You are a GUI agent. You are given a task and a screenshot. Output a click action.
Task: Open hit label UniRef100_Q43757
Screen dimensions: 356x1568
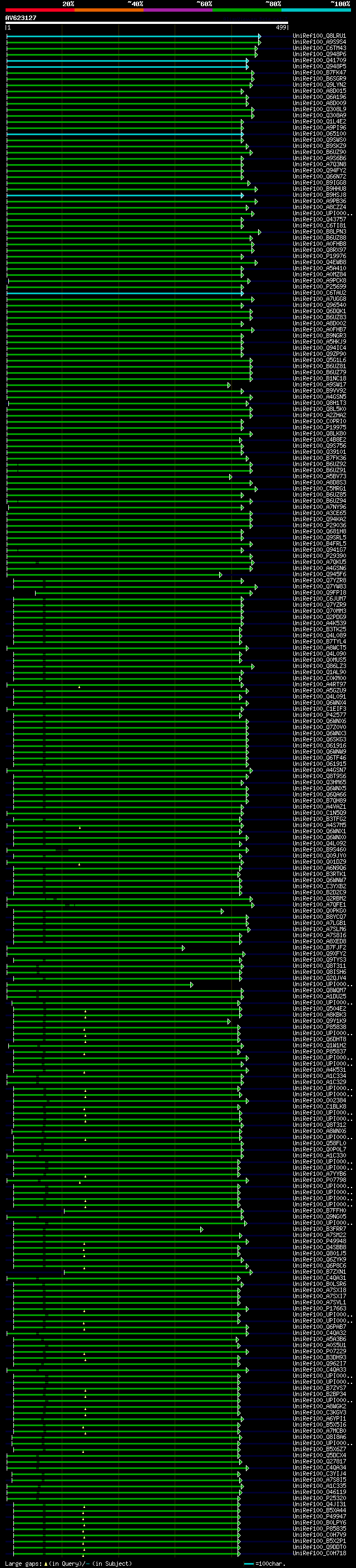(x=319, y=219)
